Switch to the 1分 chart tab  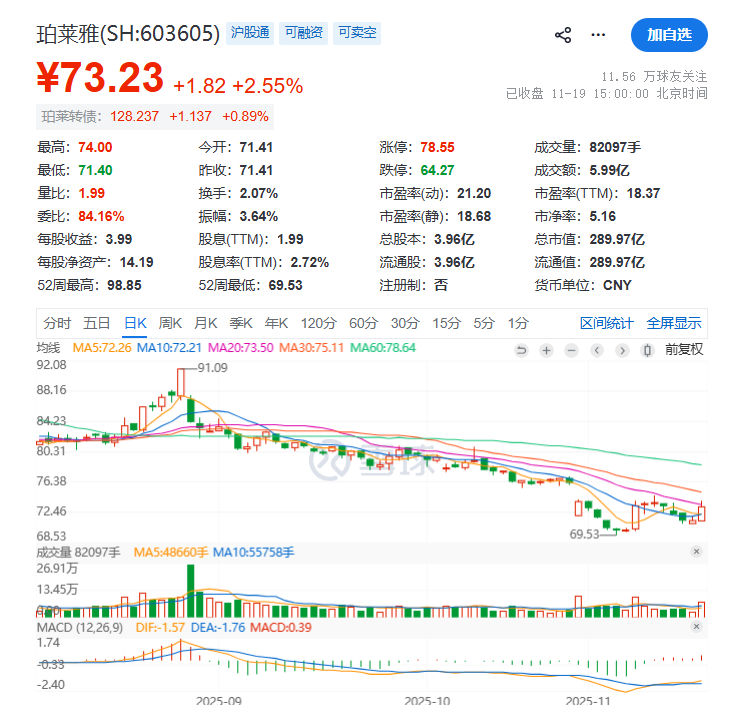pyautogui.click(x=518, y=323)
